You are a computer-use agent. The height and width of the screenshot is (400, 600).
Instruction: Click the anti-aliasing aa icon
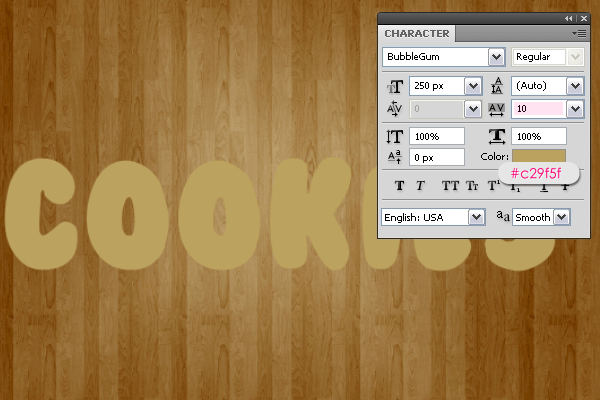point(503,216)
